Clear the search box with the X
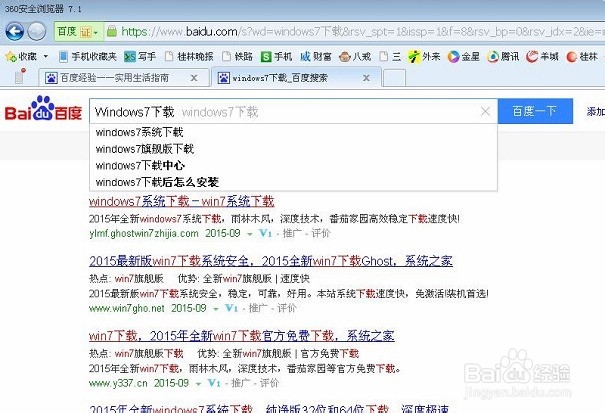This screenshot has width=605, height=413. point(485,112)
